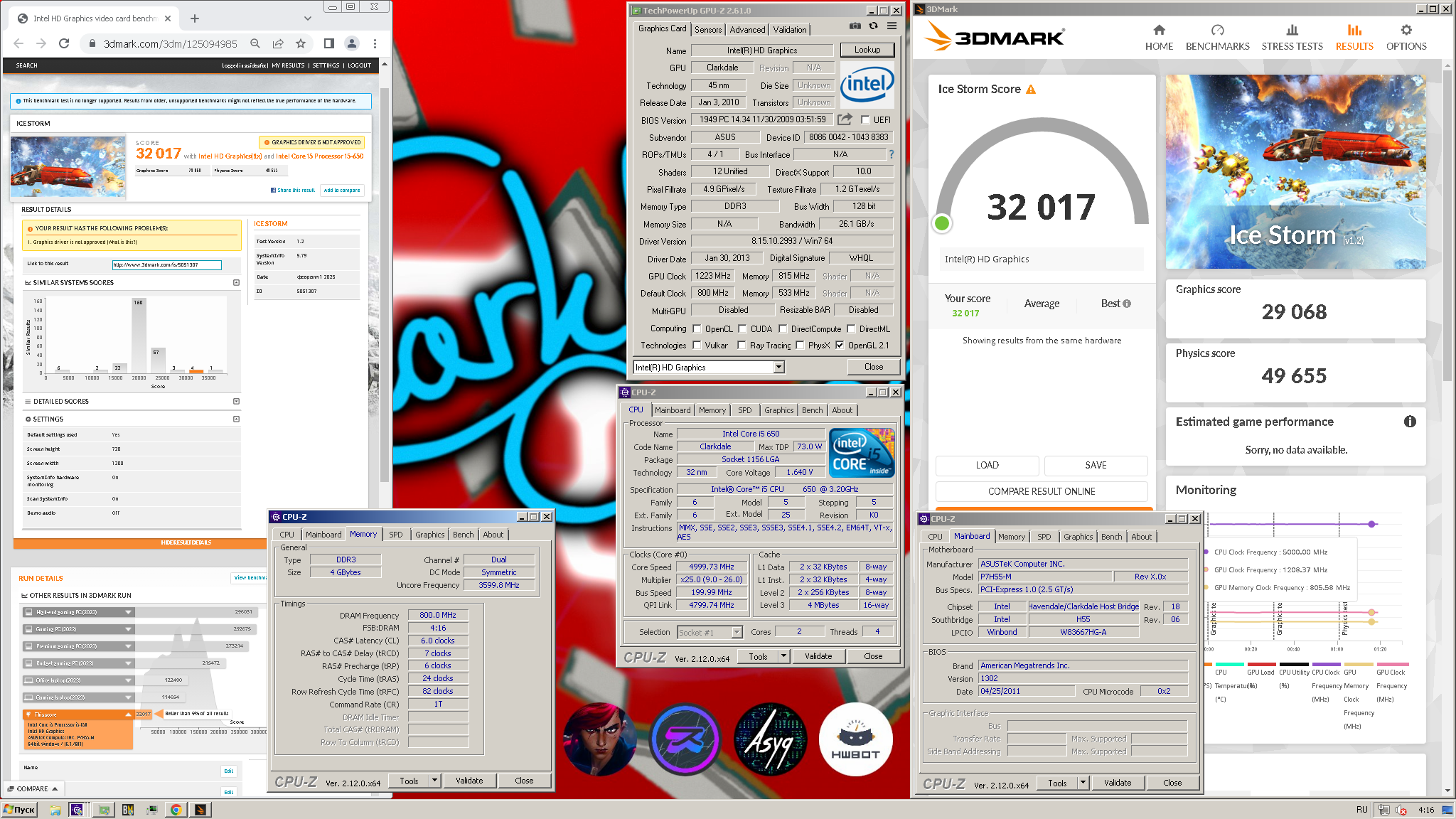Screen dimensions: 1456x819
Task: Toggle the DirectML checkbox
Action: pos(851,329)
